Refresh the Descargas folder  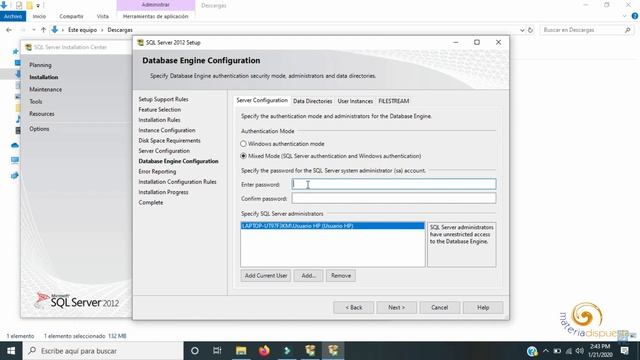(530, 30)
